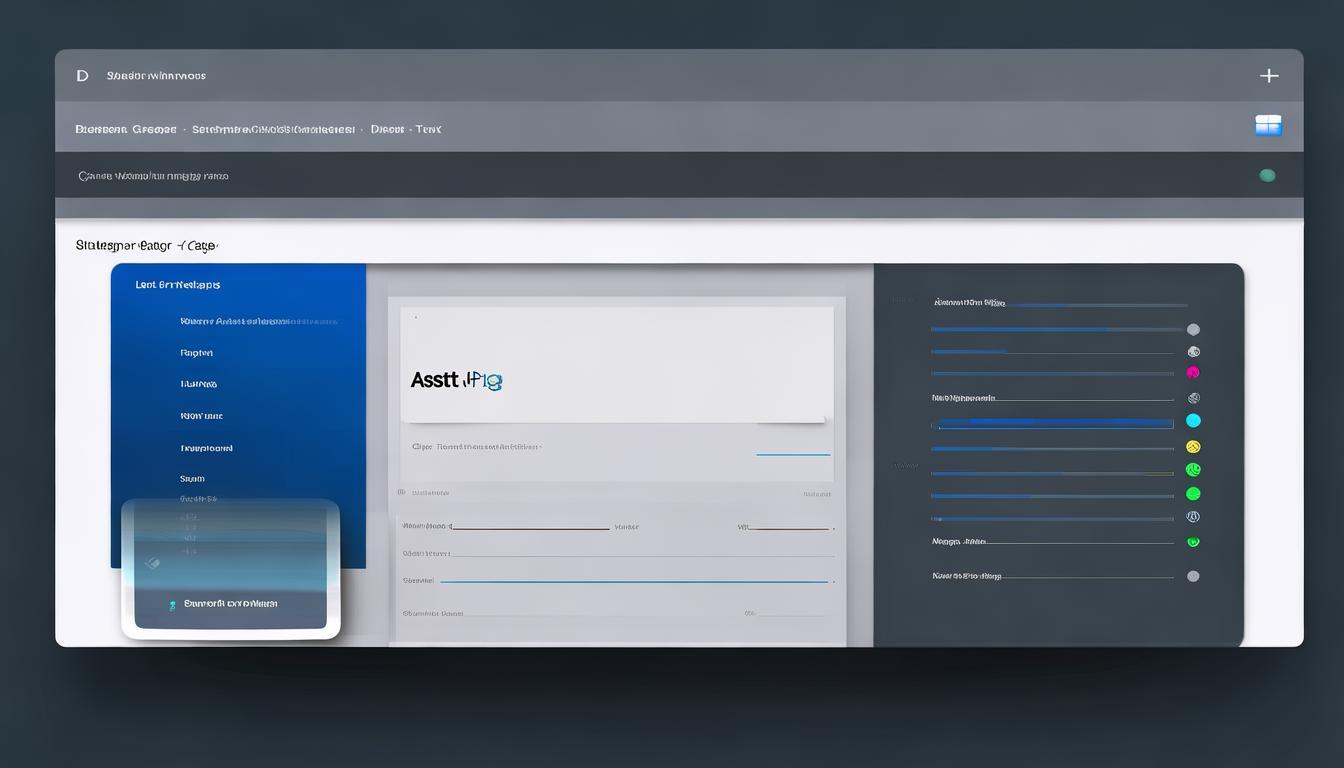1344x768 pixels.
Task: Select the yellow dot in the dark panel
Action: click(1193, 447)
